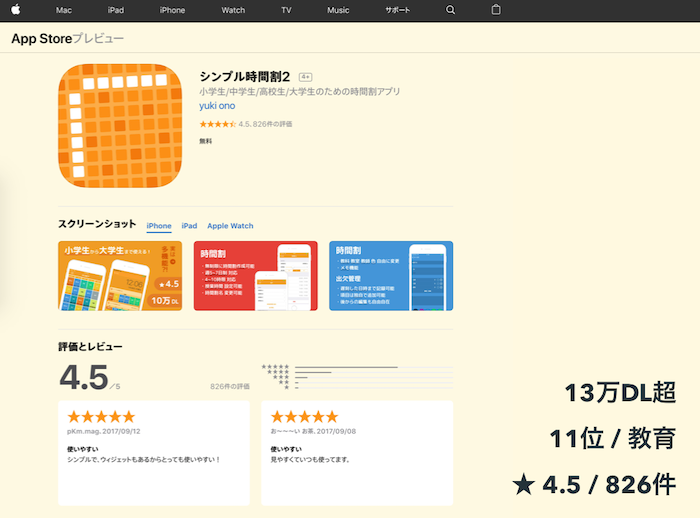The width and height of the screenshot is (700, 518).
Task: Click the プレビュー label next to App Store
Action: (x=98, y=39)
